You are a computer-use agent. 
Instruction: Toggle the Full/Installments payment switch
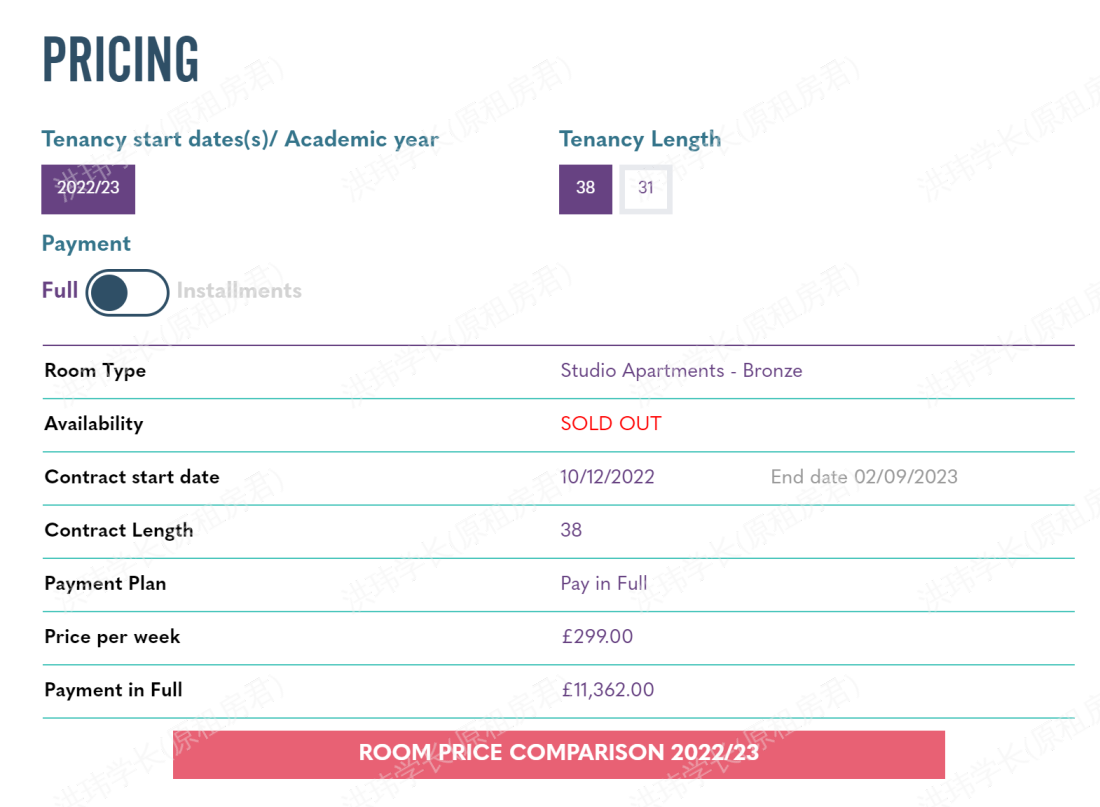(127, 292)
